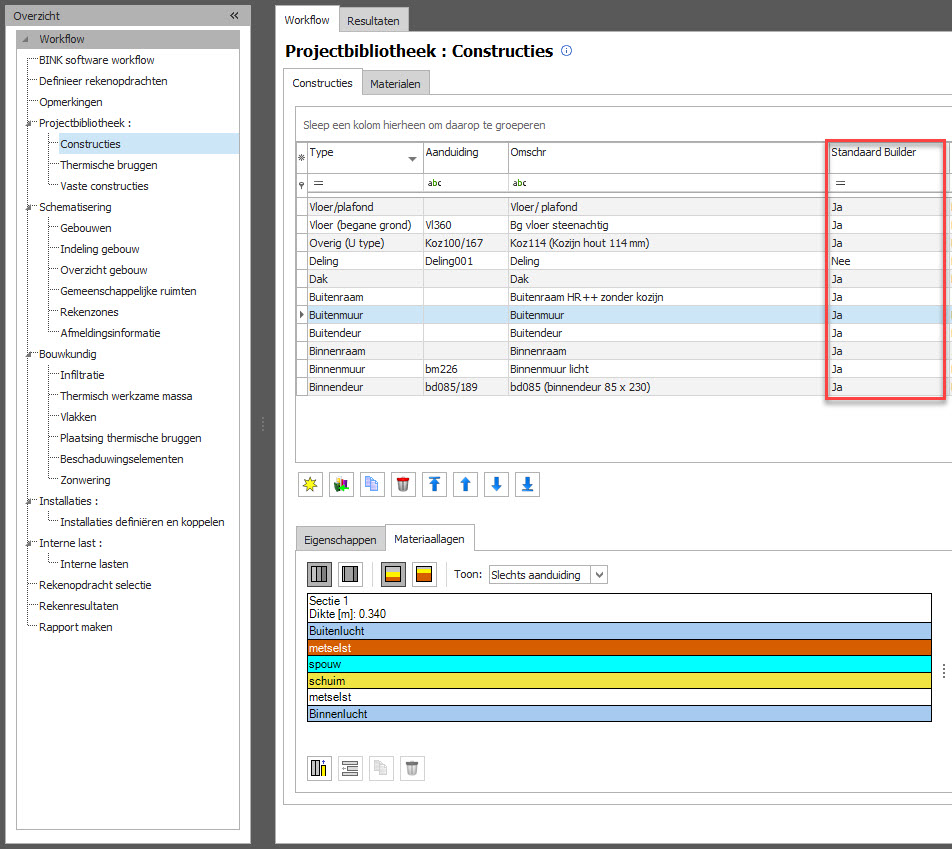Click the copy construction icon above Eigenschappen
Screen dimensions: 952x849
(x=372, y=485)
